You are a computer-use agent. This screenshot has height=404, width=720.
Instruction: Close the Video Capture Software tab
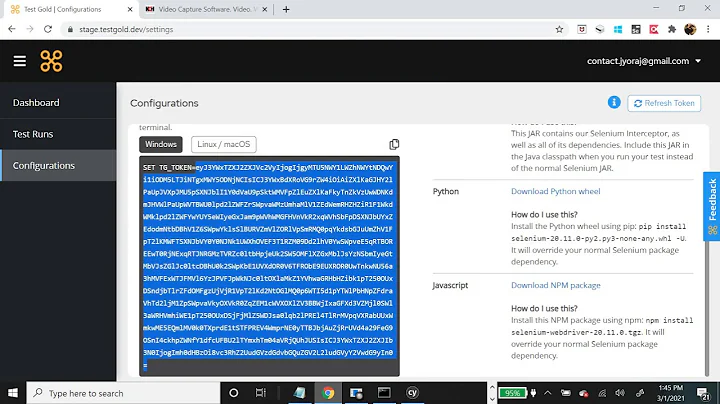pos(264,9)
